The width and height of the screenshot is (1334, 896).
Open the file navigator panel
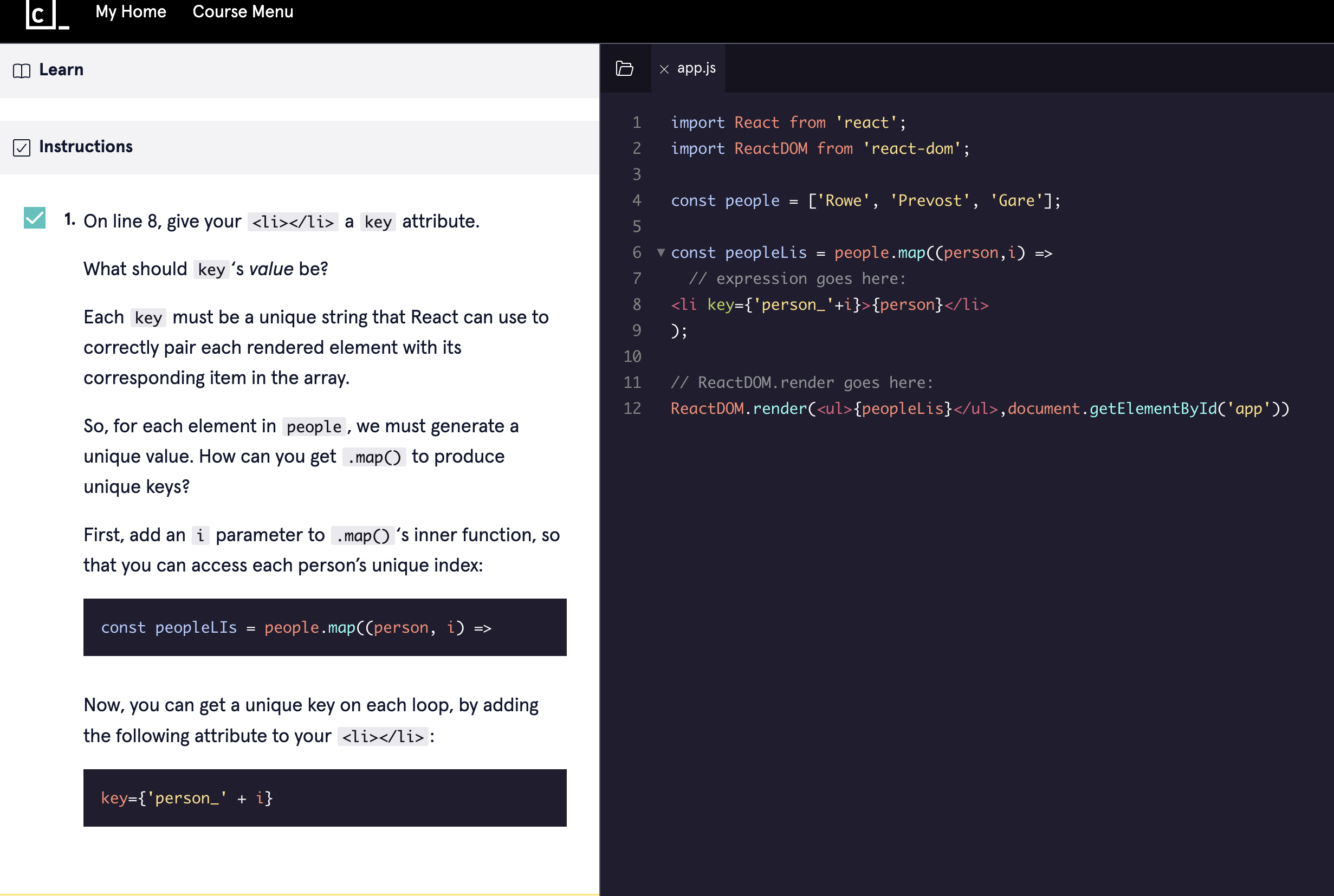pos(625,68)
